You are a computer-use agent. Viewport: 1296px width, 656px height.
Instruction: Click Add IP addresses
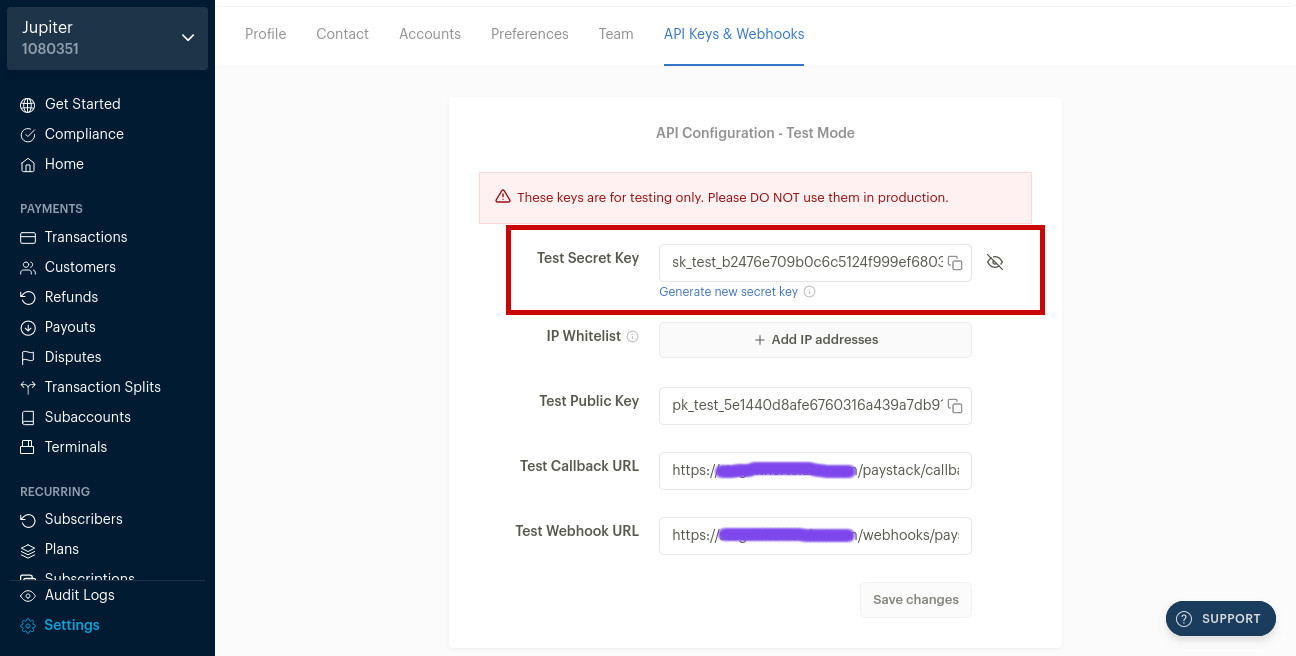(814, 339)
